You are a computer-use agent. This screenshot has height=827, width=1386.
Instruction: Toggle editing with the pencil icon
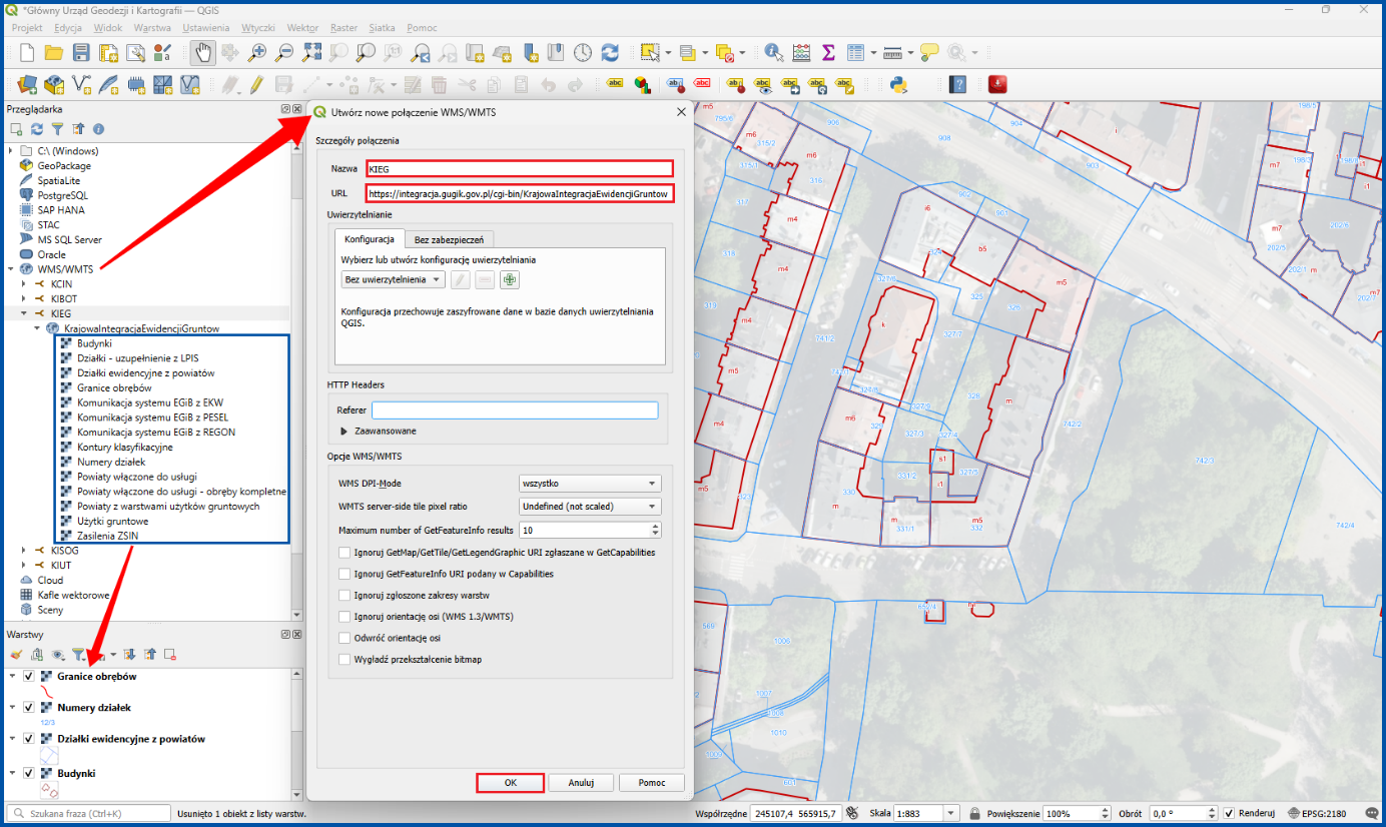(256, 85)
